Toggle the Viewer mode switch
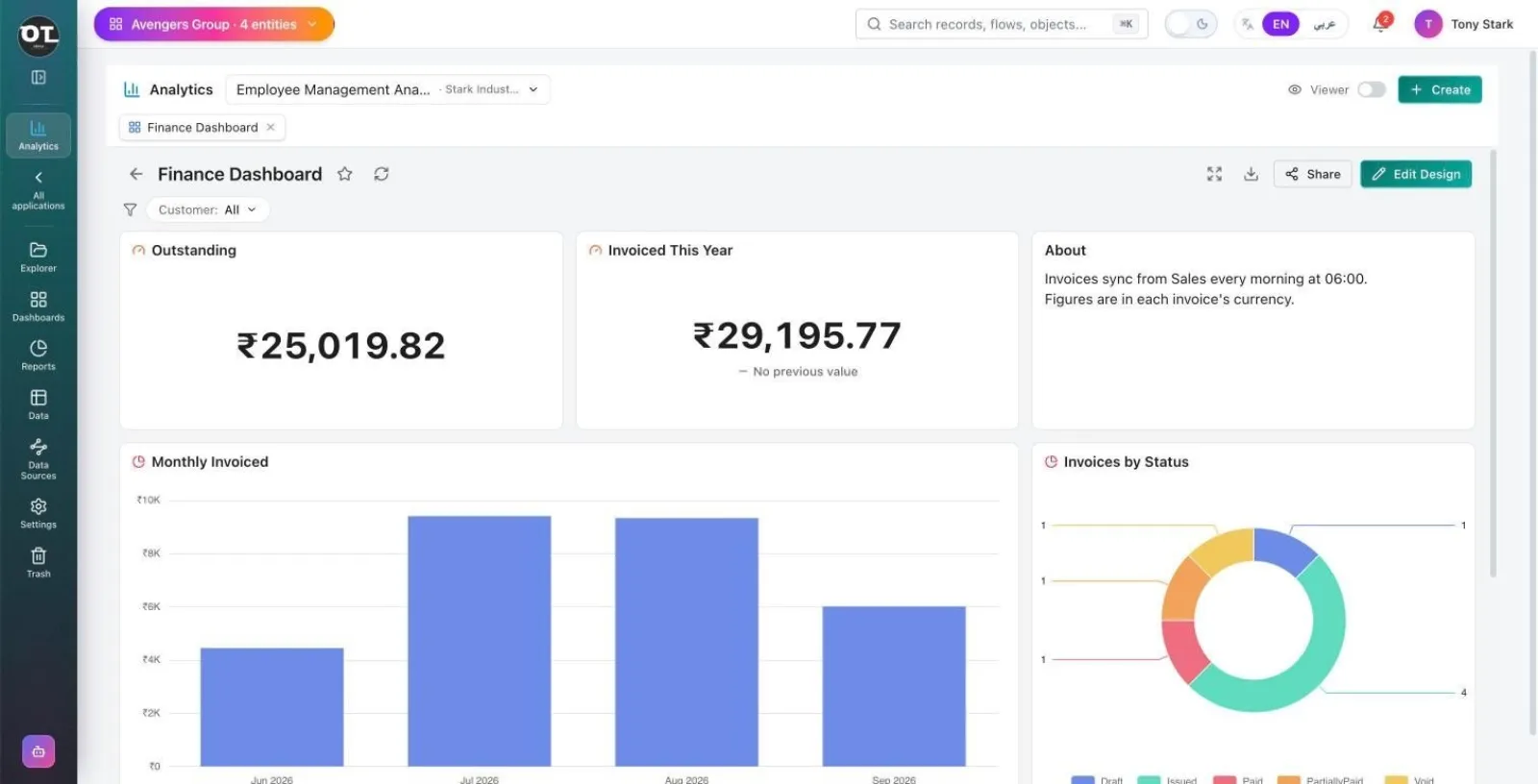1538x784 pixels. point(1372,89)
